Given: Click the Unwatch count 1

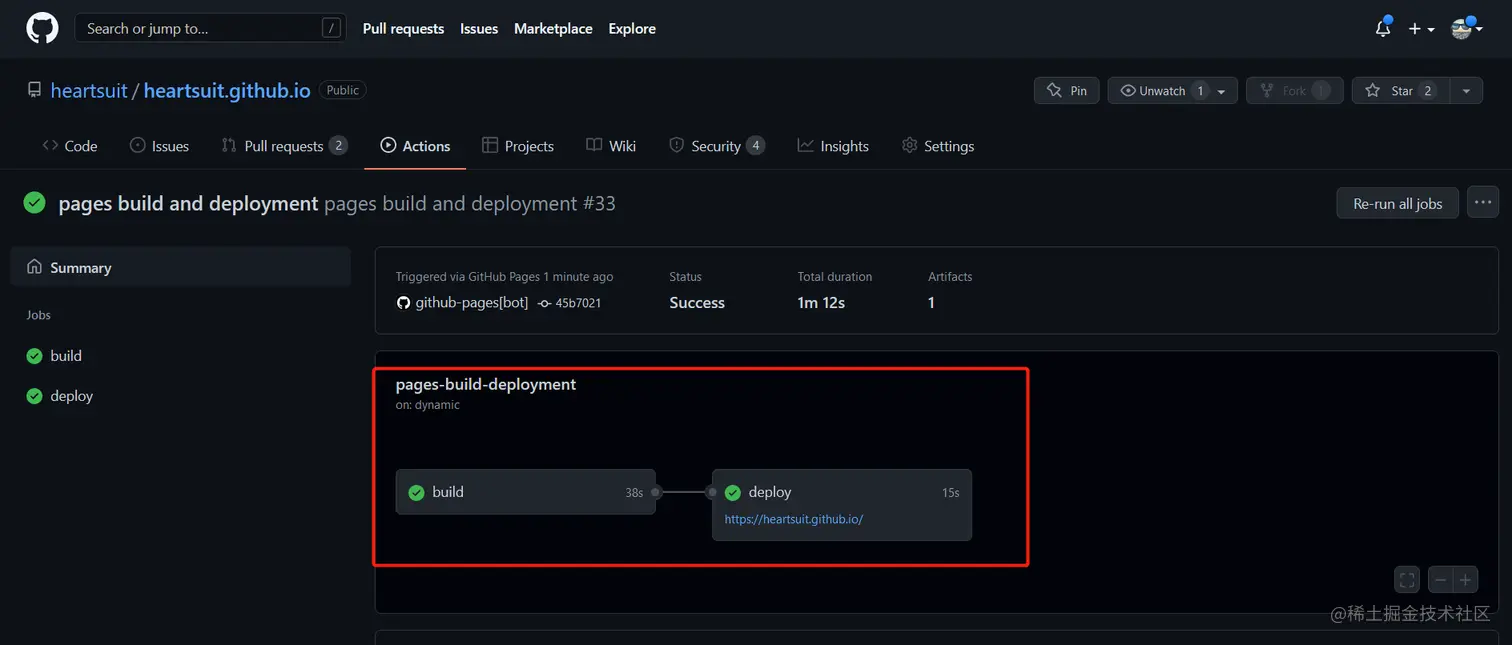Looking at the screenshot, I should (1200, 91).
